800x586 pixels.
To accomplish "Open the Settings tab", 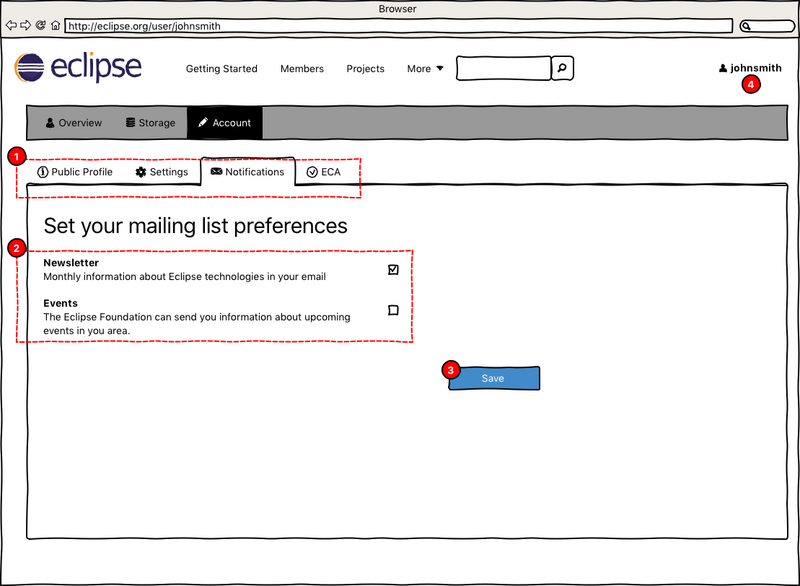I will 162,172.
